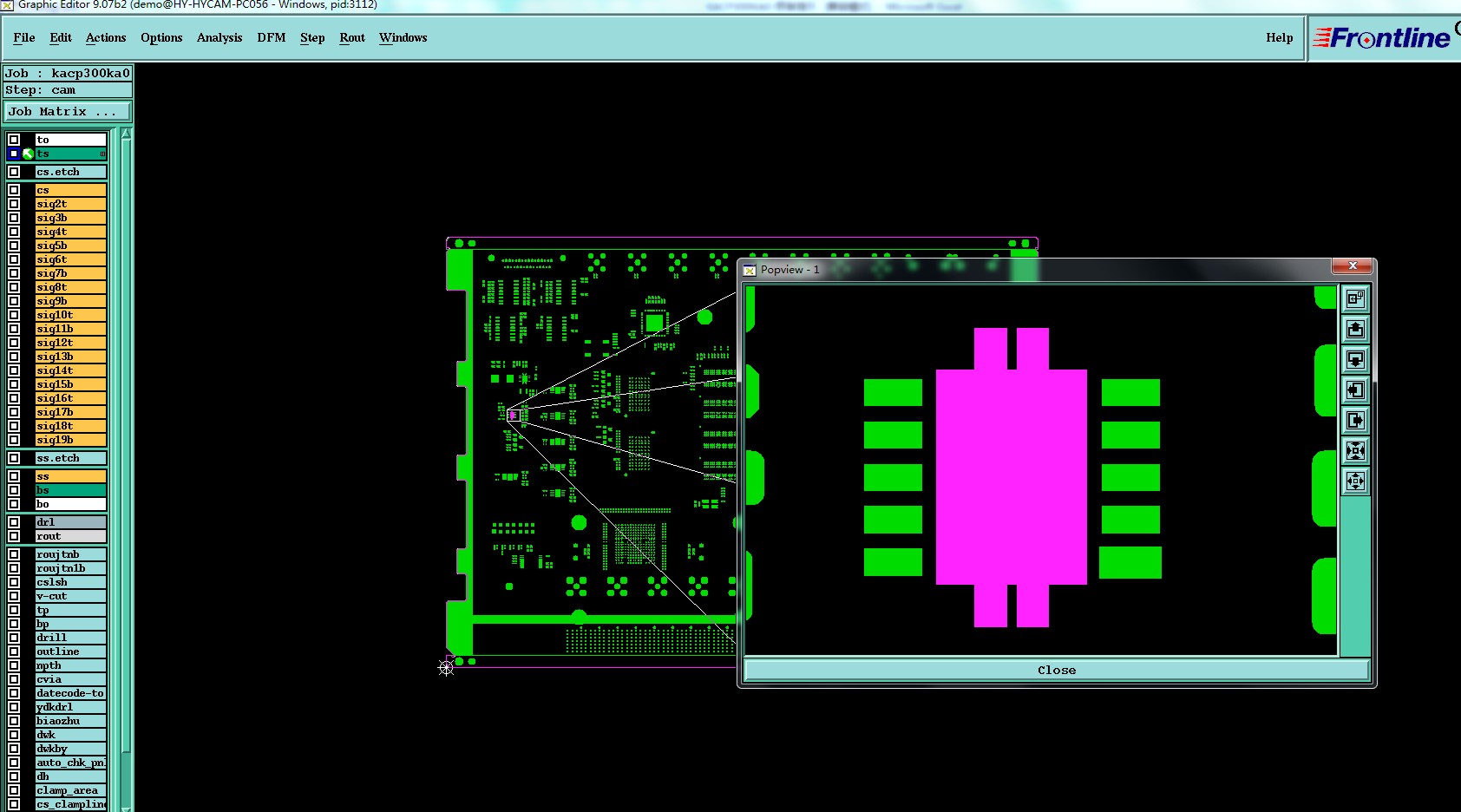
Task: Open the Step menu
Action: click(x=312, y=37)
